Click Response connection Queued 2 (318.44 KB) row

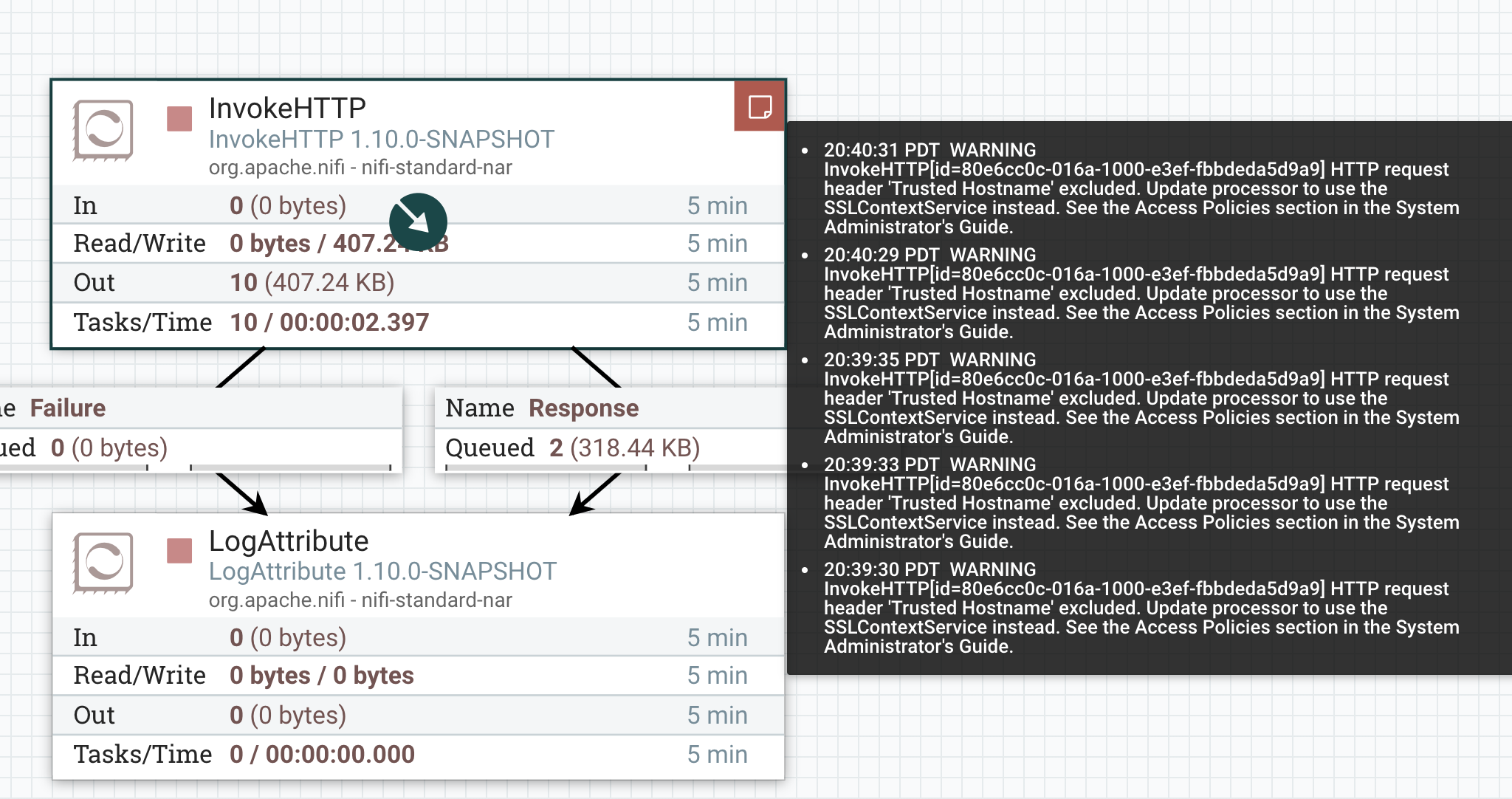[573, 447]
